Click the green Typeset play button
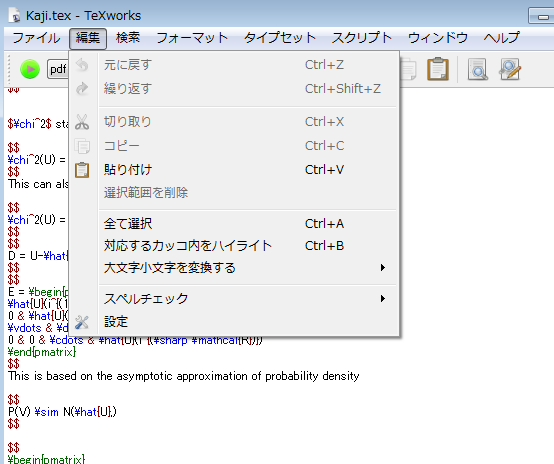The image size is (554, 464). point(30,69)
